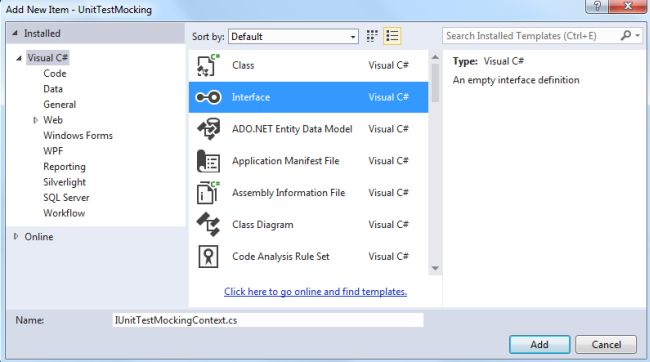Click the ADO.NET Entity Data Model icon

[x=208, y=129]
